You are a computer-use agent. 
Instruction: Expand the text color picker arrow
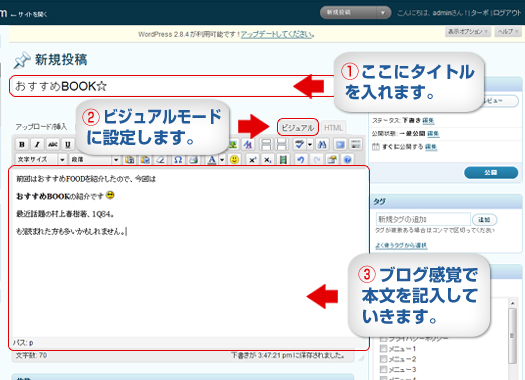click(222, 159)
